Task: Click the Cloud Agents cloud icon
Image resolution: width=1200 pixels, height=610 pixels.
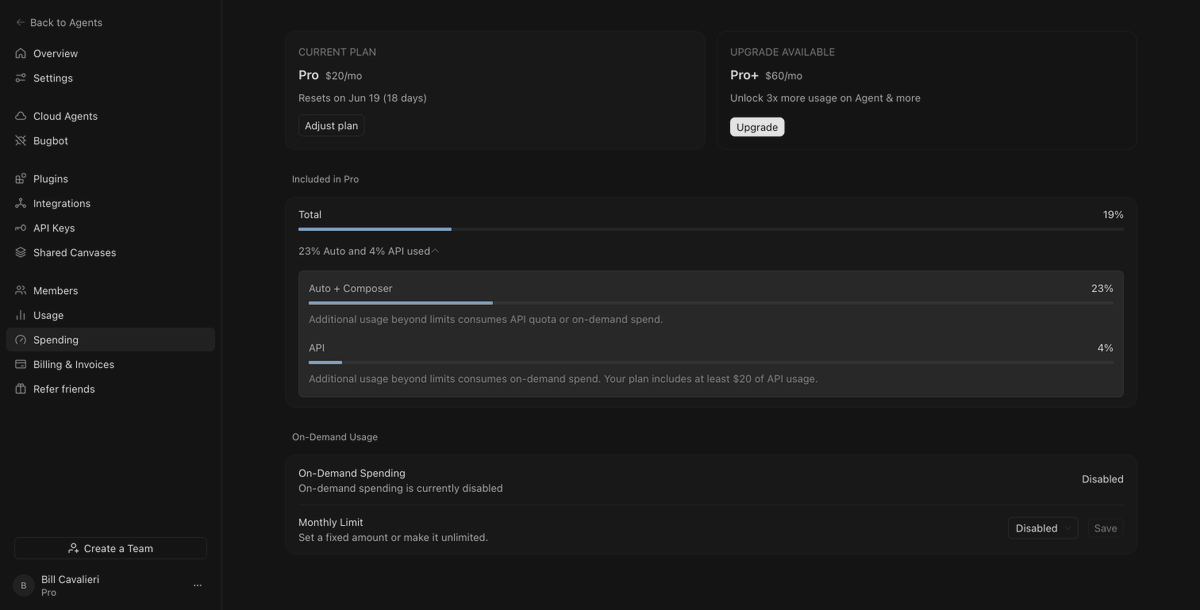Action: (x=20, y=116)
